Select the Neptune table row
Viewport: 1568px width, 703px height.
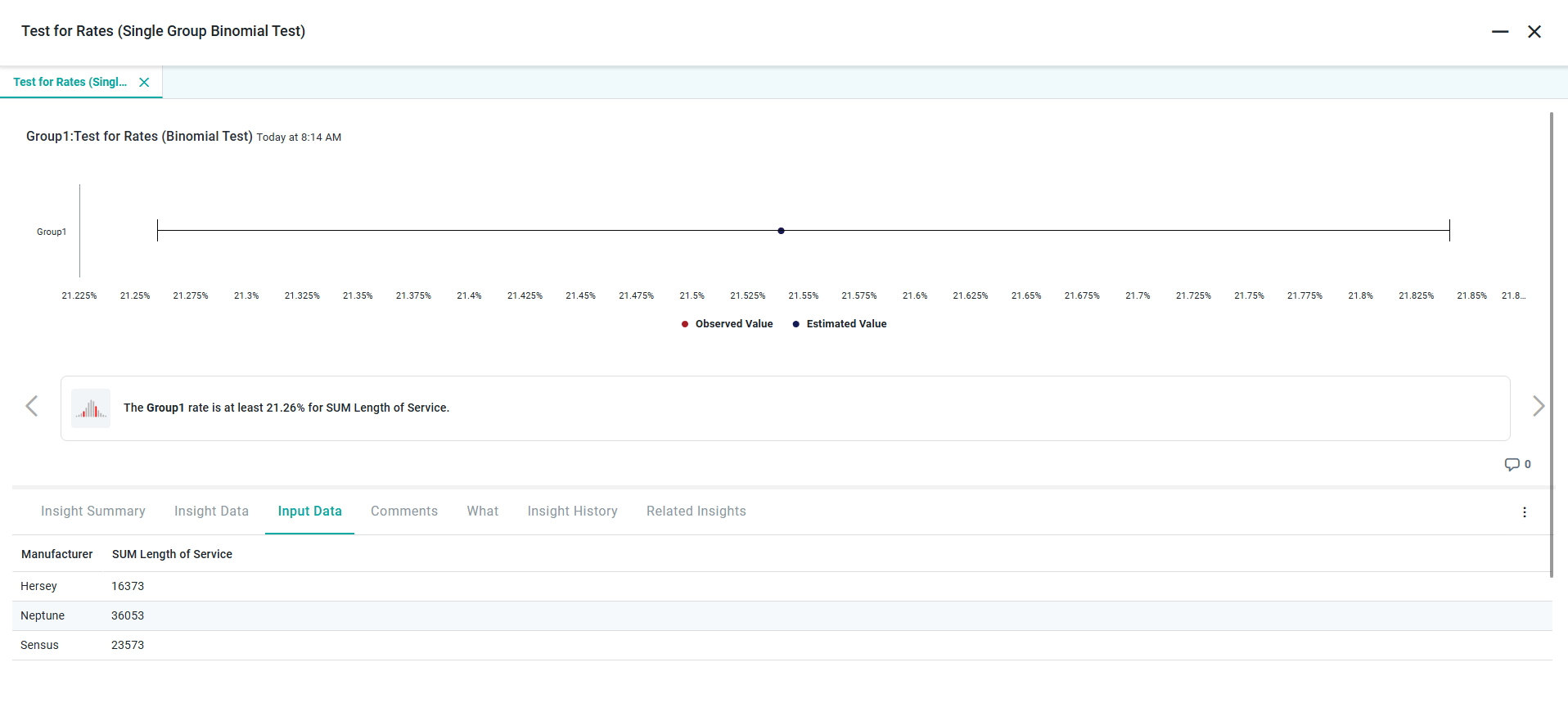(x=43, y=615)
